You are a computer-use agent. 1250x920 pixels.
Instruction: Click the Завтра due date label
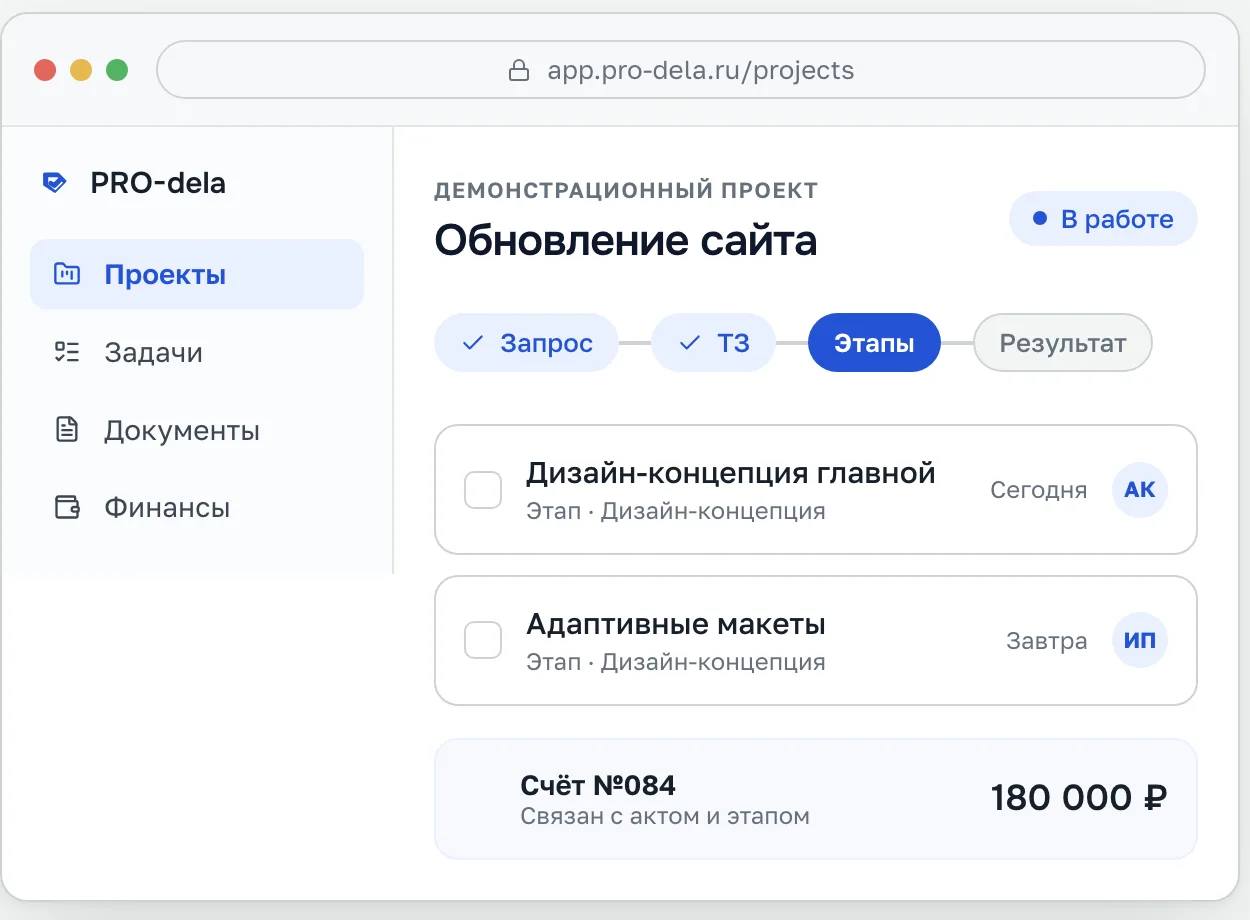click(x=1046, y=641)
